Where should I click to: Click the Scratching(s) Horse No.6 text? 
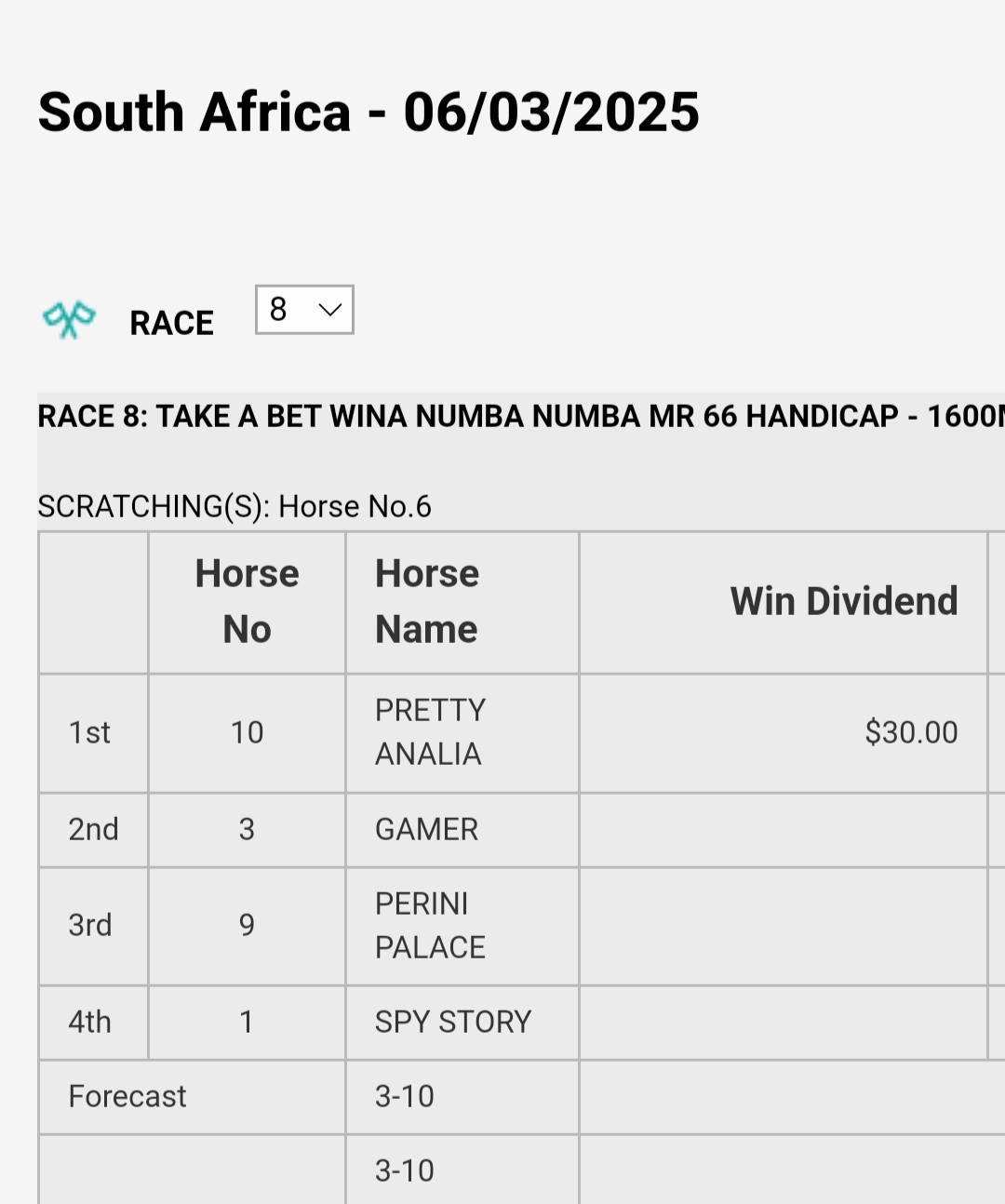[x=234, y=506]
